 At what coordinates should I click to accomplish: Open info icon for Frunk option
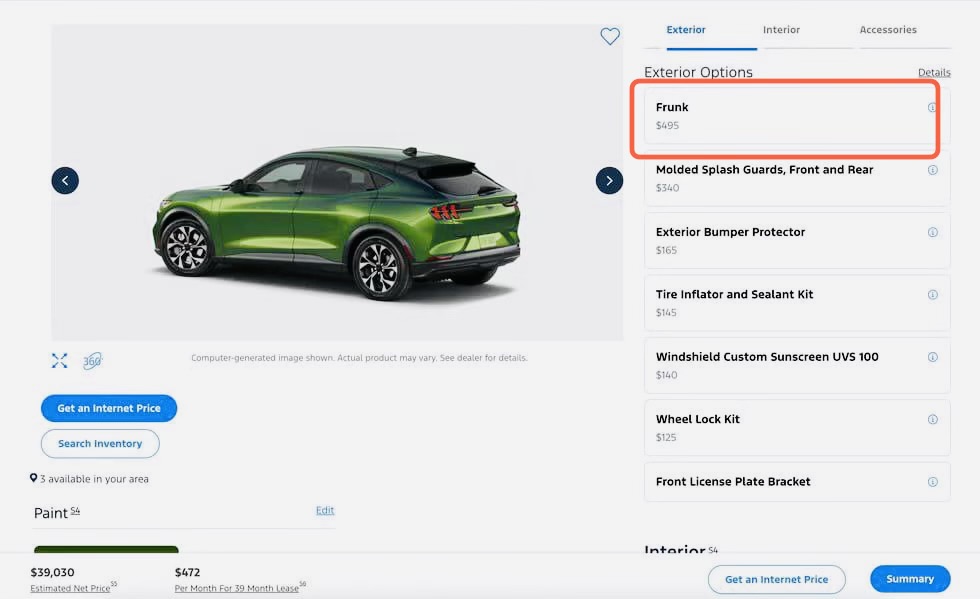coord(932,108)
